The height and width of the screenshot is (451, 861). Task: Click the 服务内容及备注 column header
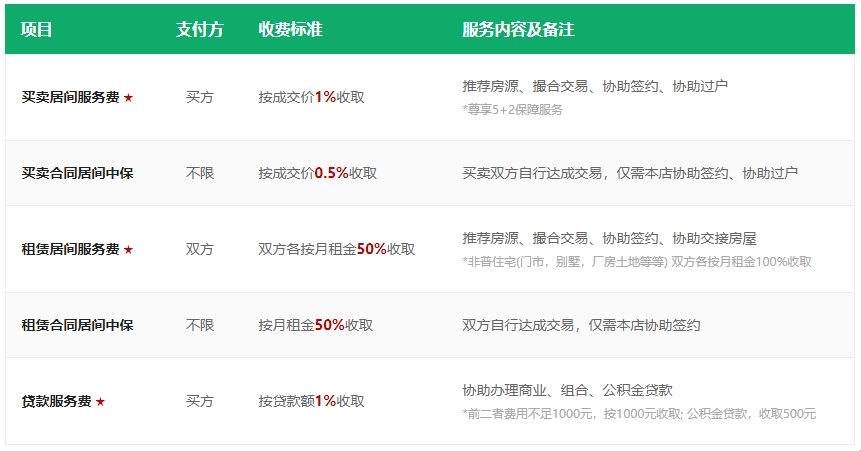pyautogui.click(x=518, y=30)
